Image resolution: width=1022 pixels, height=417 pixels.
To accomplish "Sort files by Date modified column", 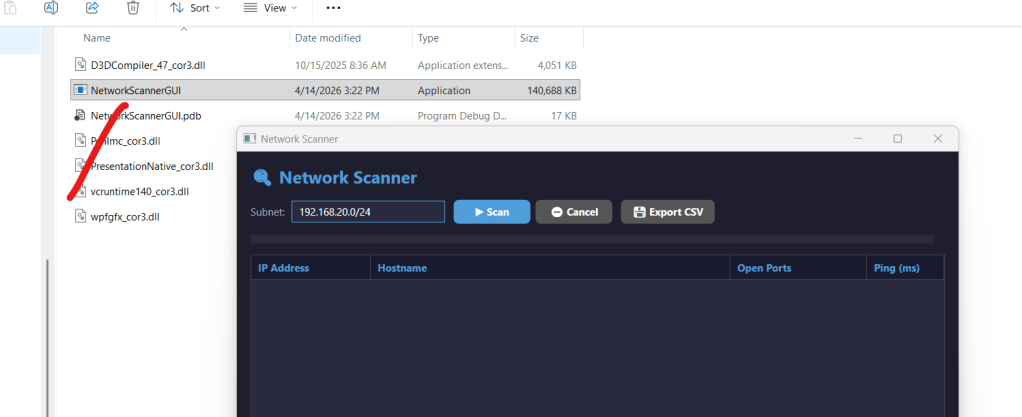I will pos(328,38).
